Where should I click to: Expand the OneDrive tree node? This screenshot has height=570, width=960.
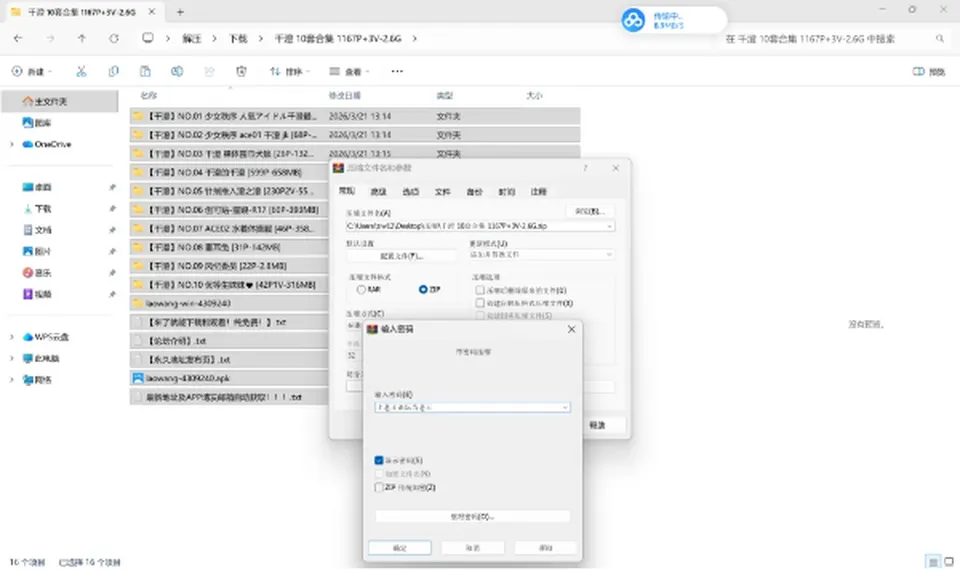(12, 144)
